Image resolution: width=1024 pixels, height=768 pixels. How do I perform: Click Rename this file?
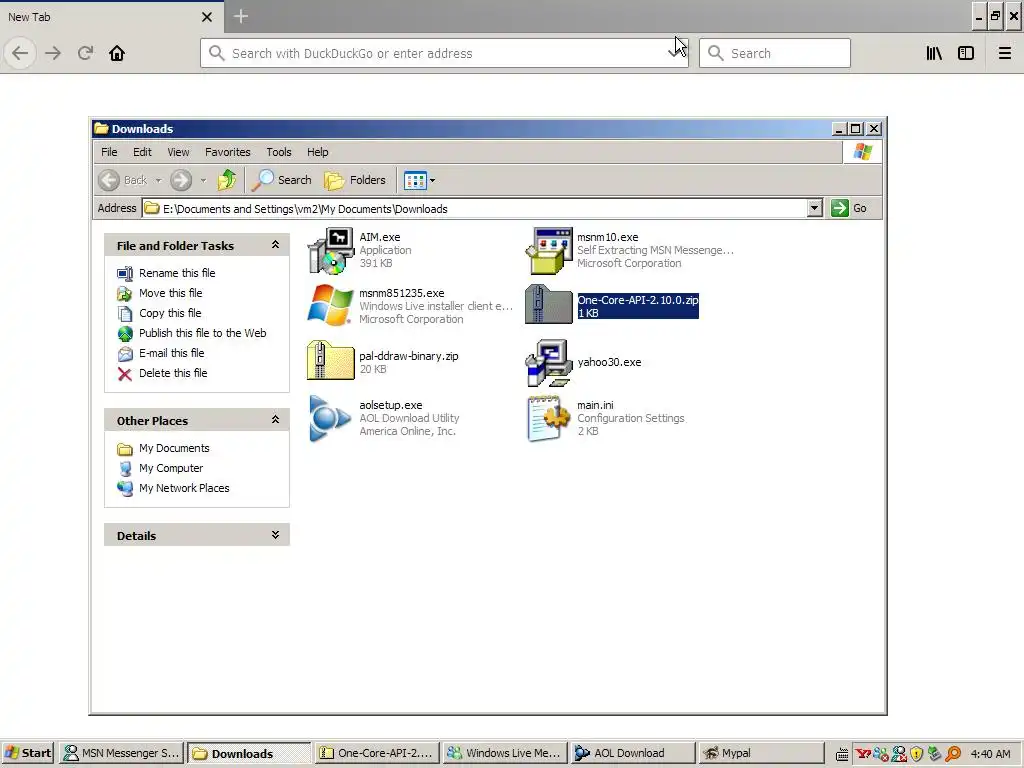click(x=167, y=273)
